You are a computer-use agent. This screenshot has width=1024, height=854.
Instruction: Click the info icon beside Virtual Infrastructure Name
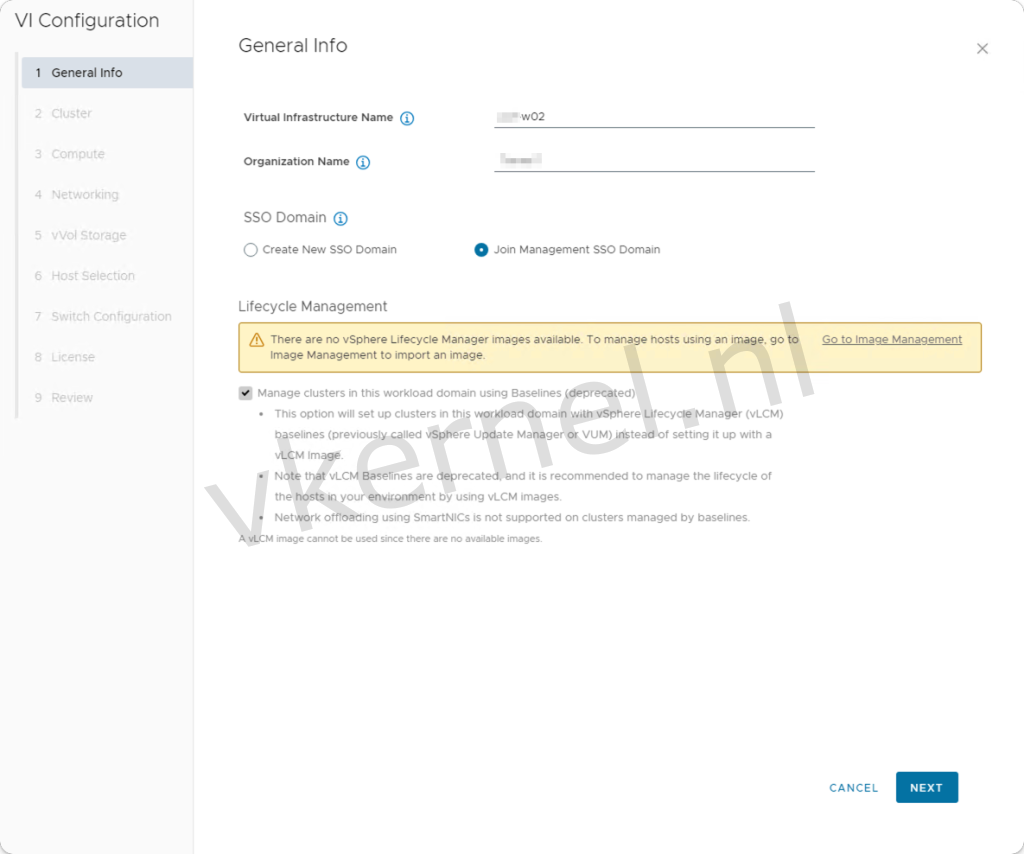pos(407,118)
